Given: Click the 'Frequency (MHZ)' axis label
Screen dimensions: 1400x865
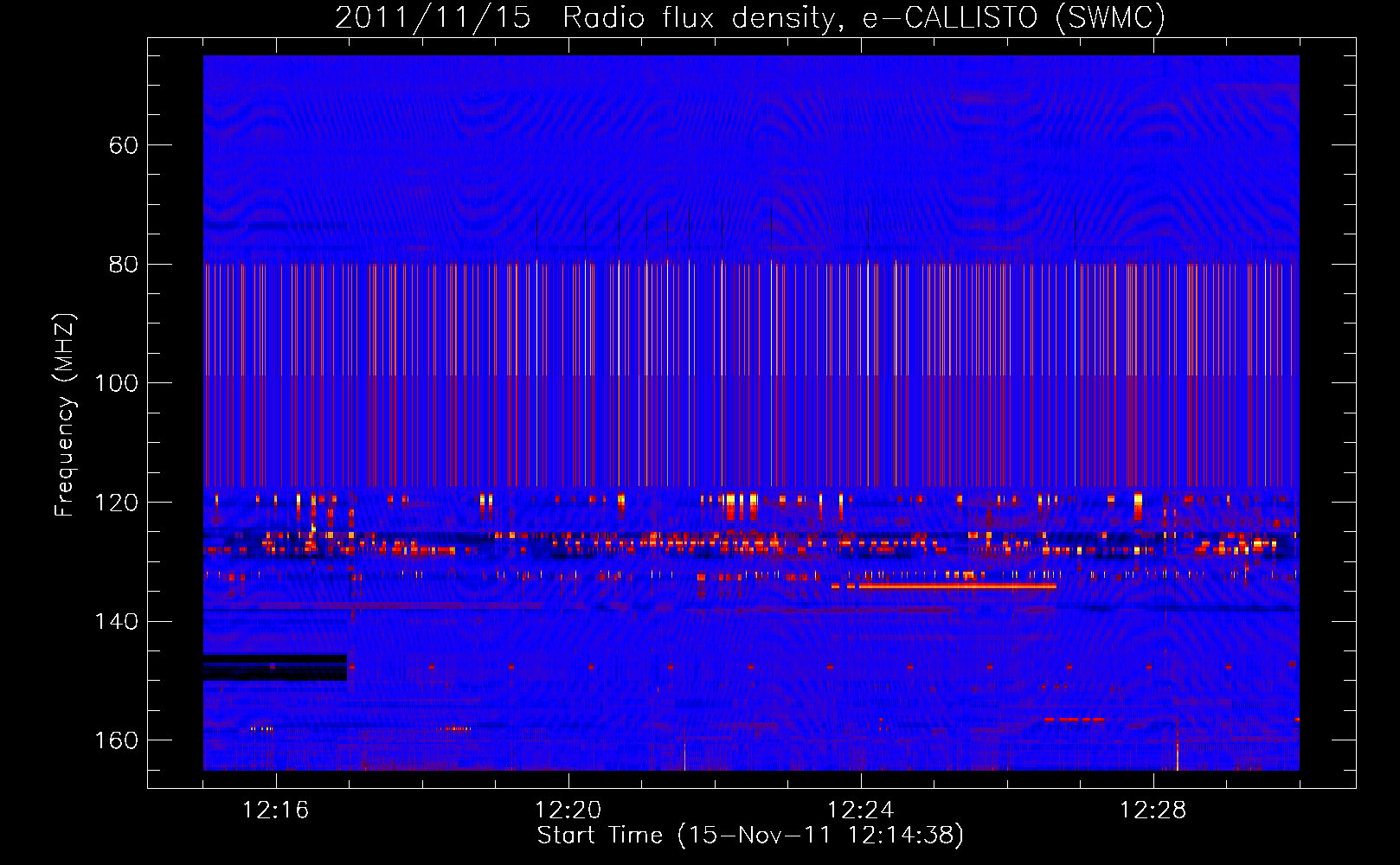Looking at the screenshot, I should [65, 414].
